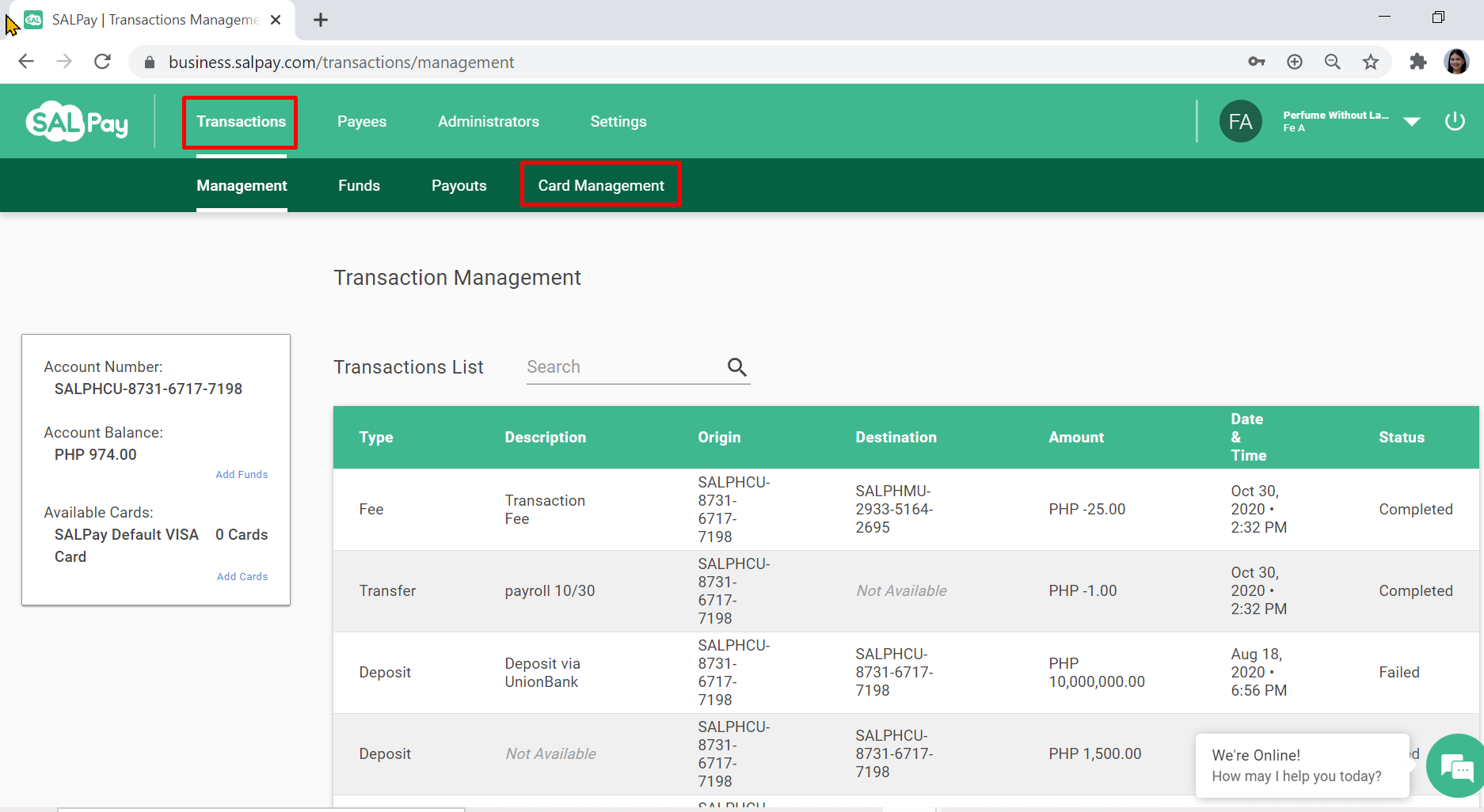Click the Add Cards link
Image resolution: width=1484 pixels, height=812 pixels.
tap(242, 577)
